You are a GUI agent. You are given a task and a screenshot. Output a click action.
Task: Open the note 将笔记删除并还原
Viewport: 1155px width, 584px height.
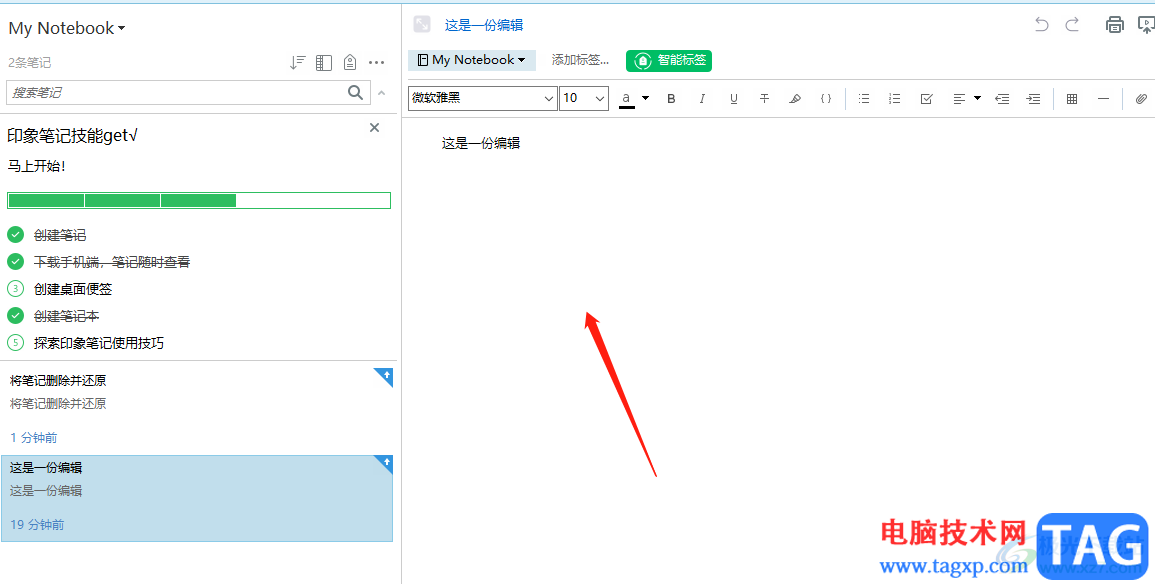(197, 408)
